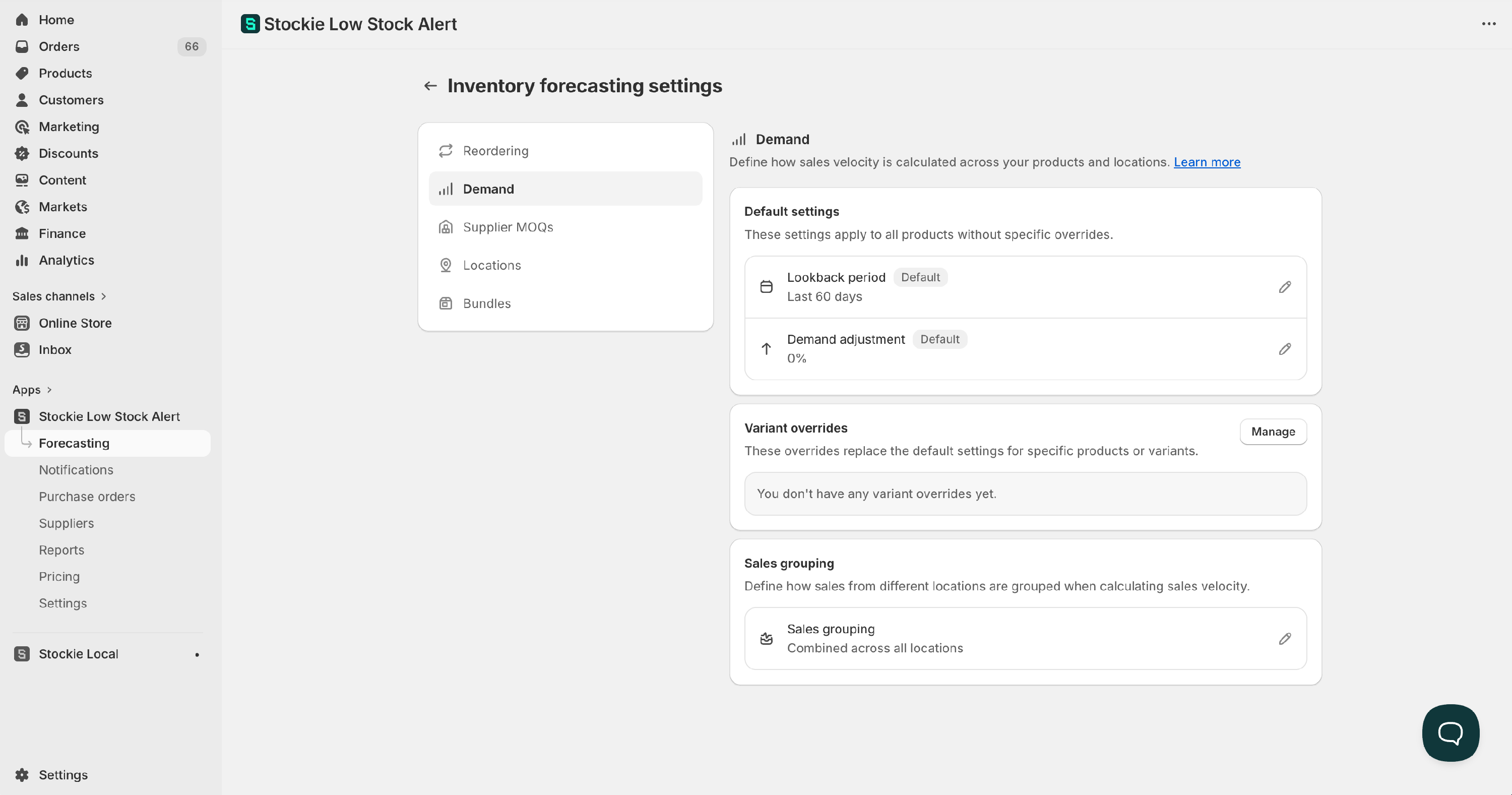1512x795 pixels.
Task: Edit the Lookback period with pencil icon
Action: (x=1284, y=287)
